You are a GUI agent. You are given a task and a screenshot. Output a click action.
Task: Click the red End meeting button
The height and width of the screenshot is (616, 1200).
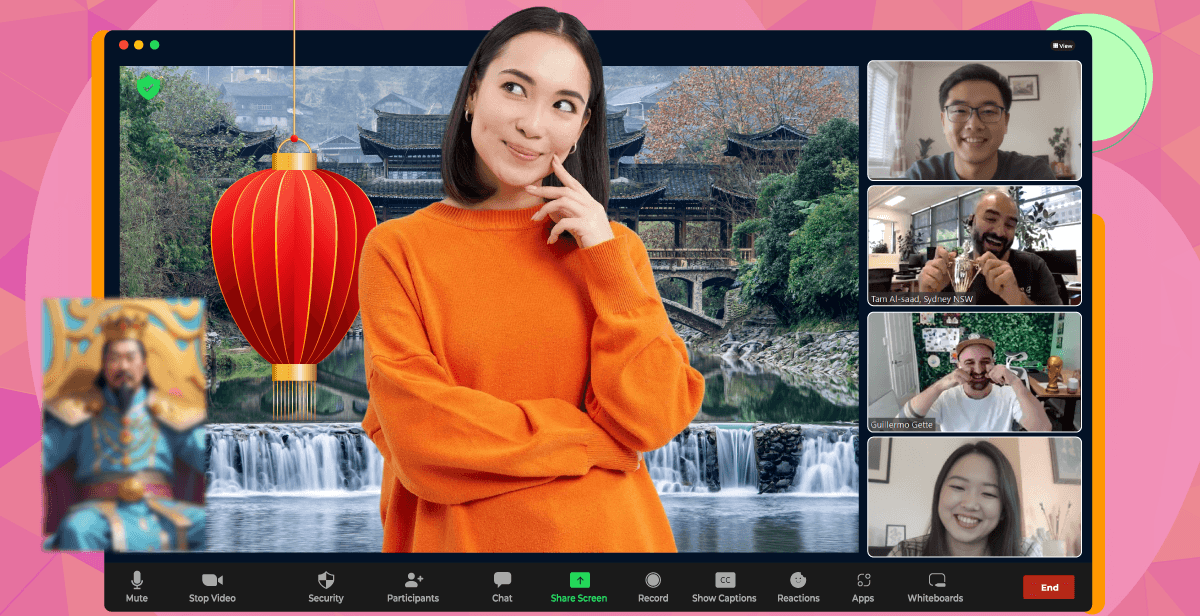(1049, 588)
